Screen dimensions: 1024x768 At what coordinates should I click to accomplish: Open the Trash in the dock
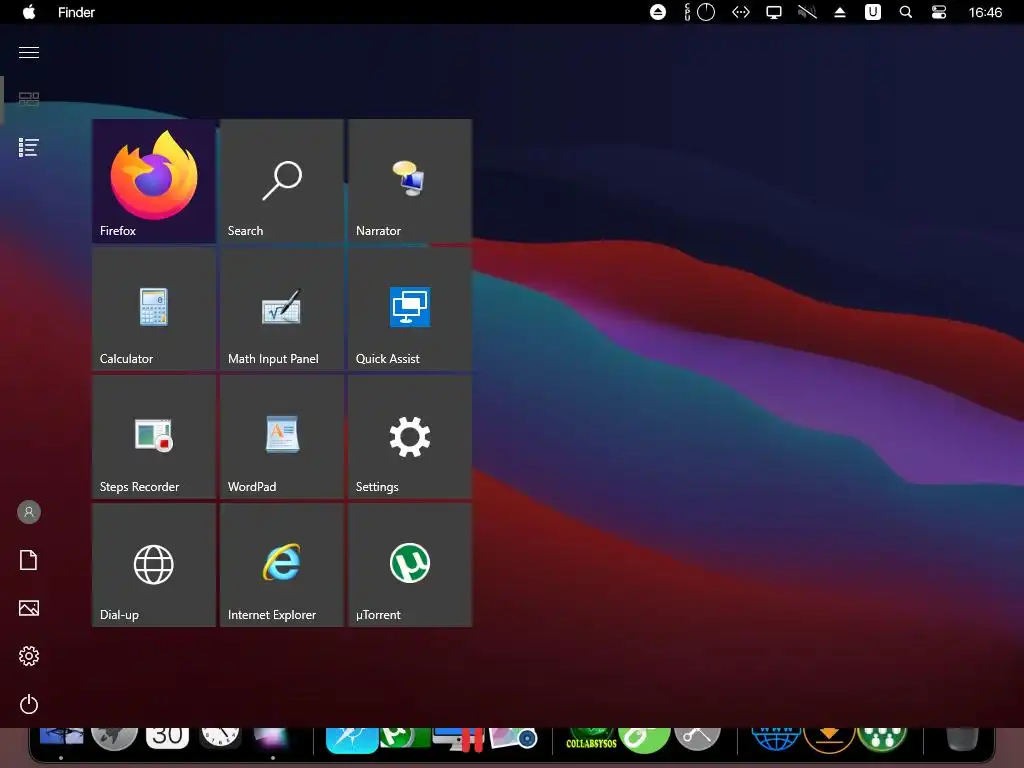pos(962,739)
